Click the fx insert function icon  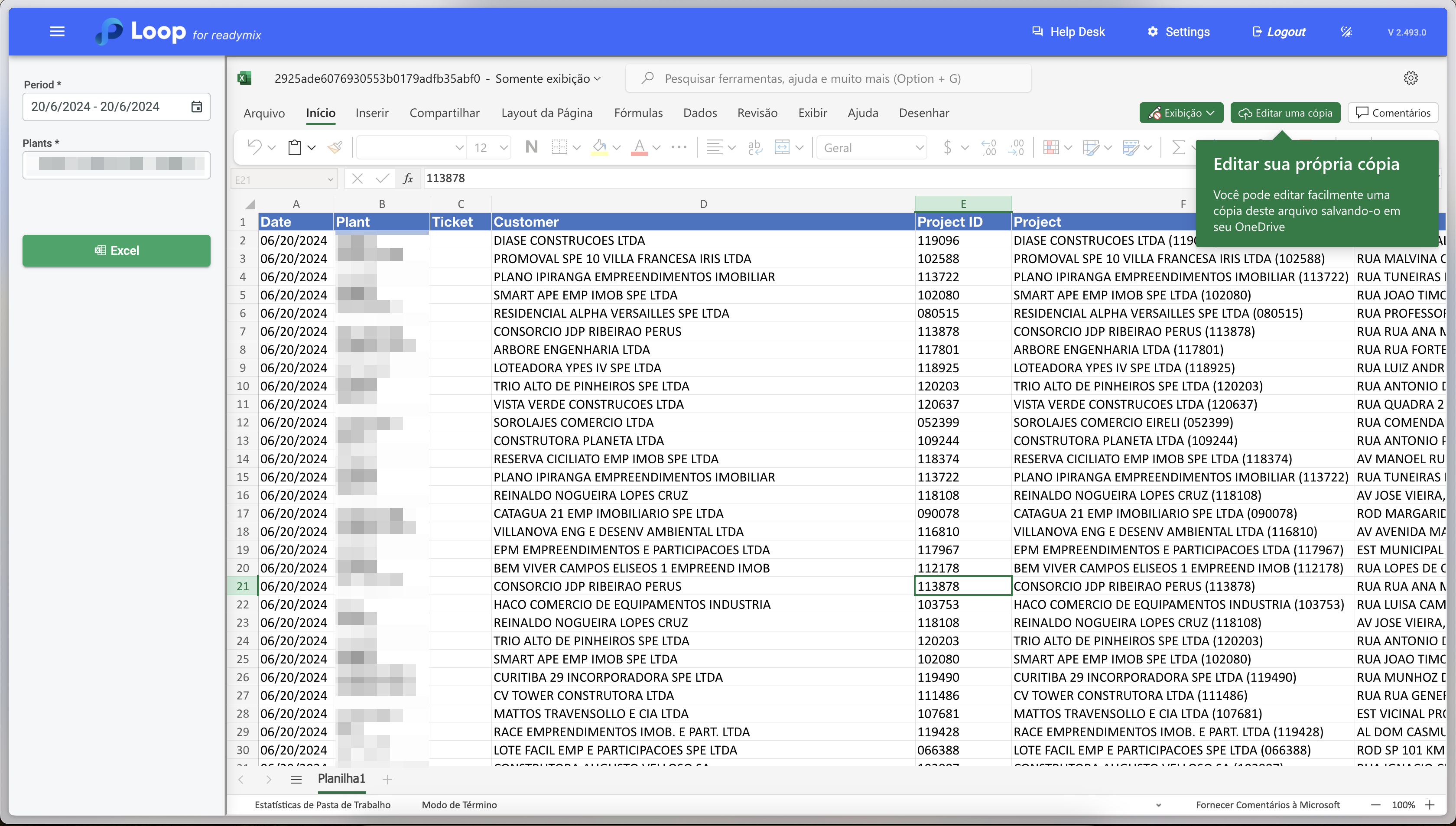(408, 179)
